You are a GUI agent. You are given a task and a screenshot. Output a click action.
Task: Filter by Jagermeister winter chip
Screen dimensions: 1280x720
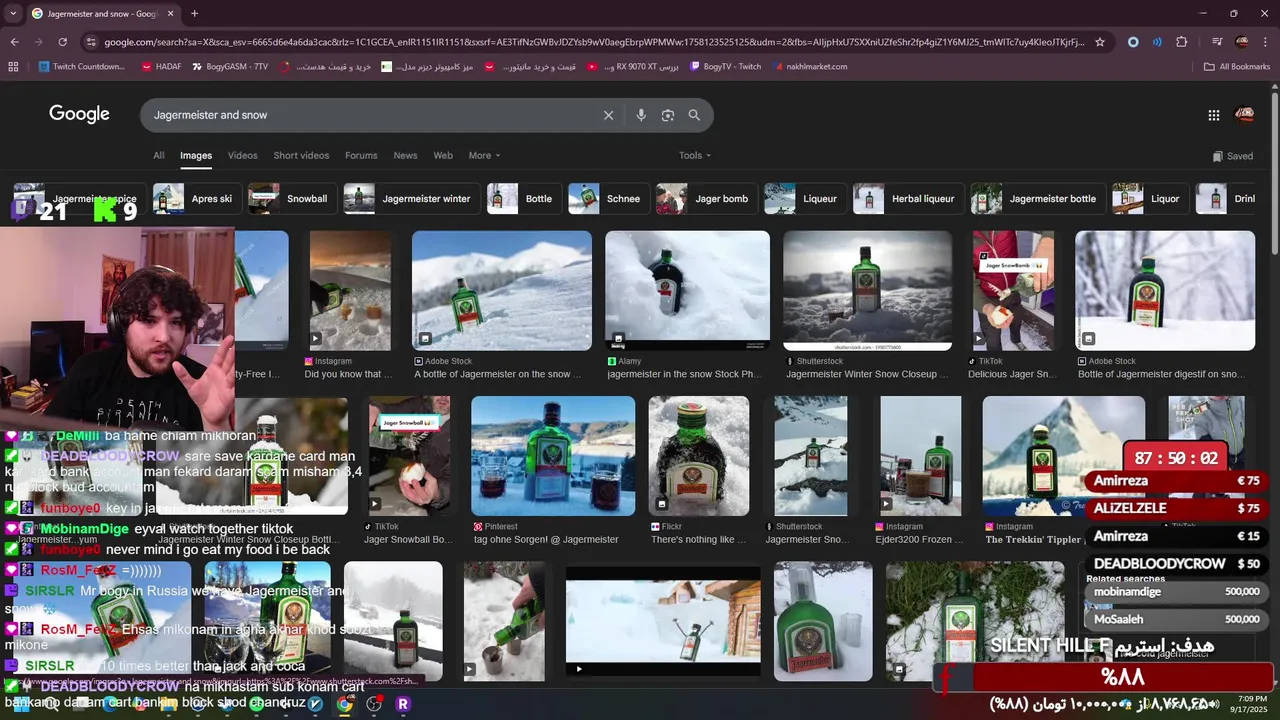(x=410, y=199)
